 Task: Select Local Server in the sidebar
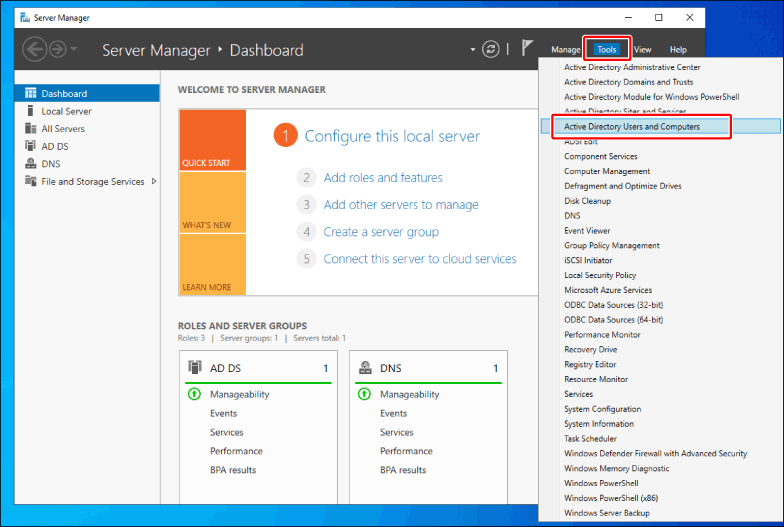click(x=87, y=111)
